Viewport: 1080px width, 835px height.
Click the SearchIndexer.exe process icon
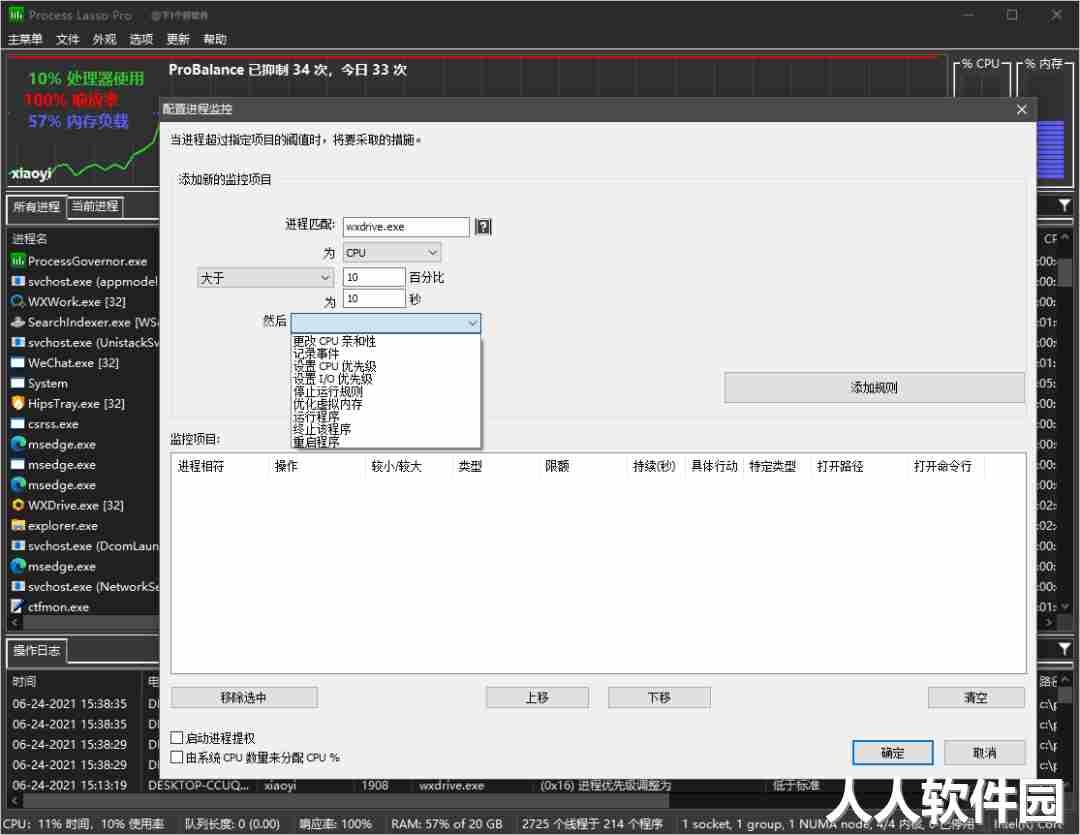tap(18, 322)
